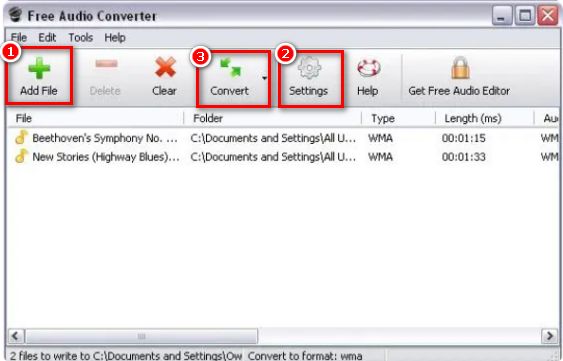Clear the list with the red X icon

click(165, 67)
